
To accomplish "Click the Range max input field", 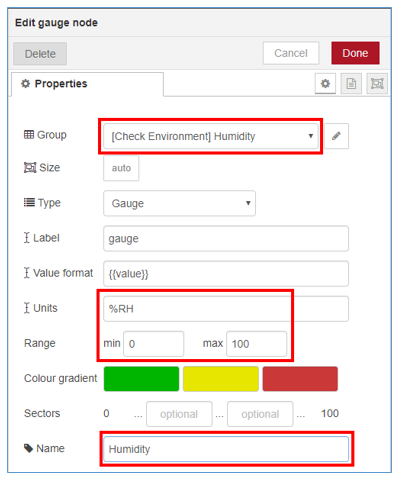I will (257, 344).
